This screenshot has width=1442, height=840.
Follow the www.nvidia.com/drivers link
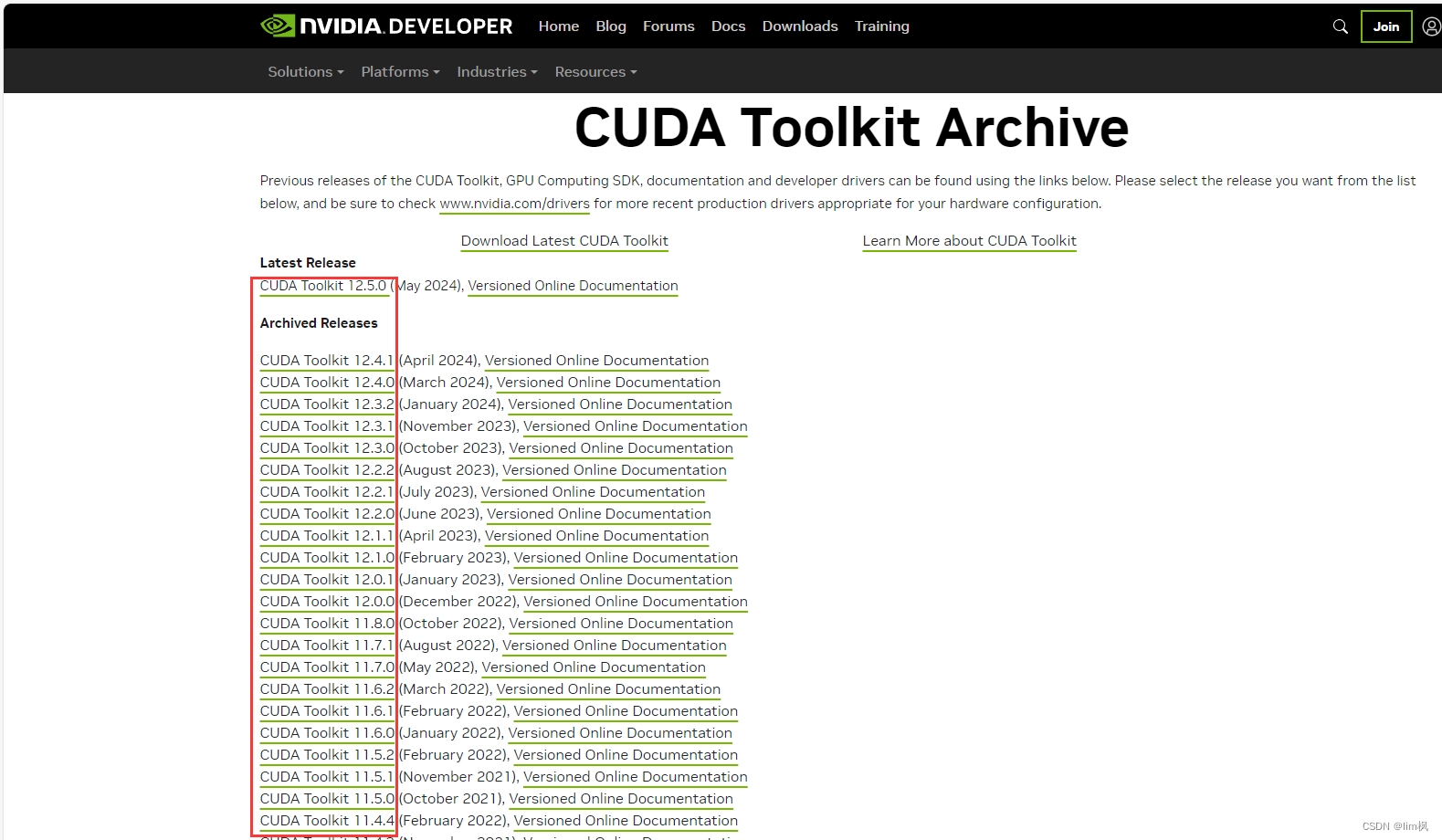[x=514, y=204]
